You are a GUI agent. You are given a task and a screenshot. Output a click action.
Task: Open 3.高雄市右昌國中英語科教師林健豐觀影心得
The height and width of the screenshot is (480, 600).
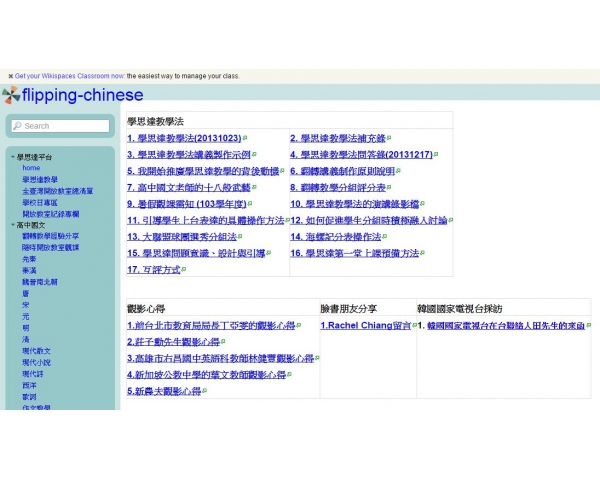tap(221, 358)
